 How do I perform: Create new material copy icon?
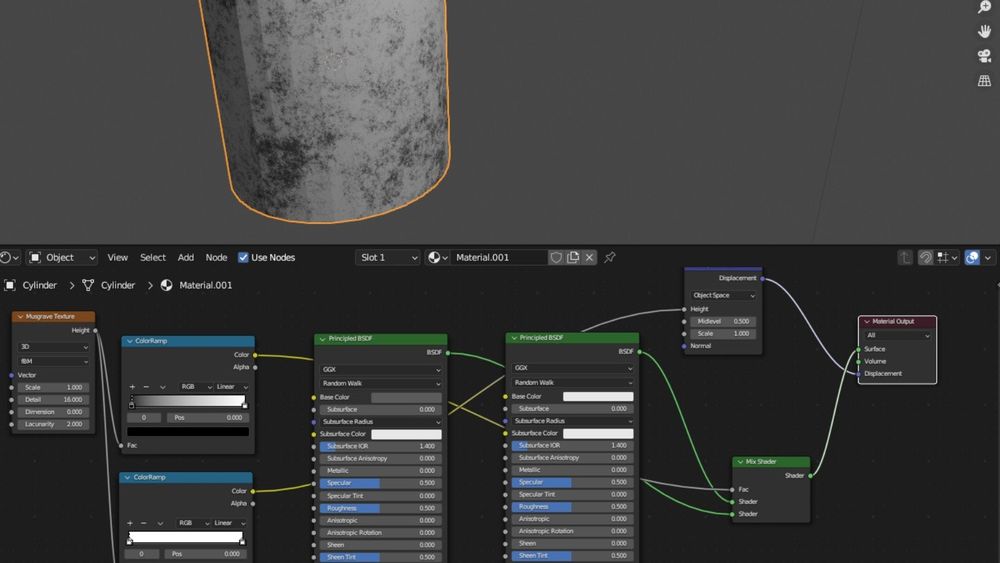point(573,258)
